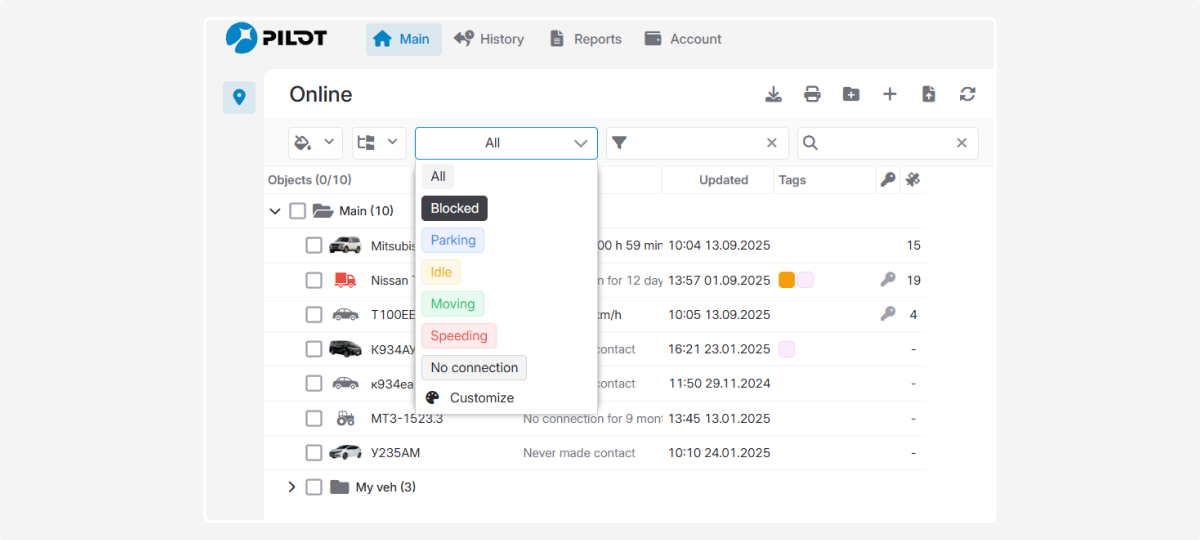Choose Customize in status list
The height and width of the screenshot is (540, 1200).
(x=481, y=398)
